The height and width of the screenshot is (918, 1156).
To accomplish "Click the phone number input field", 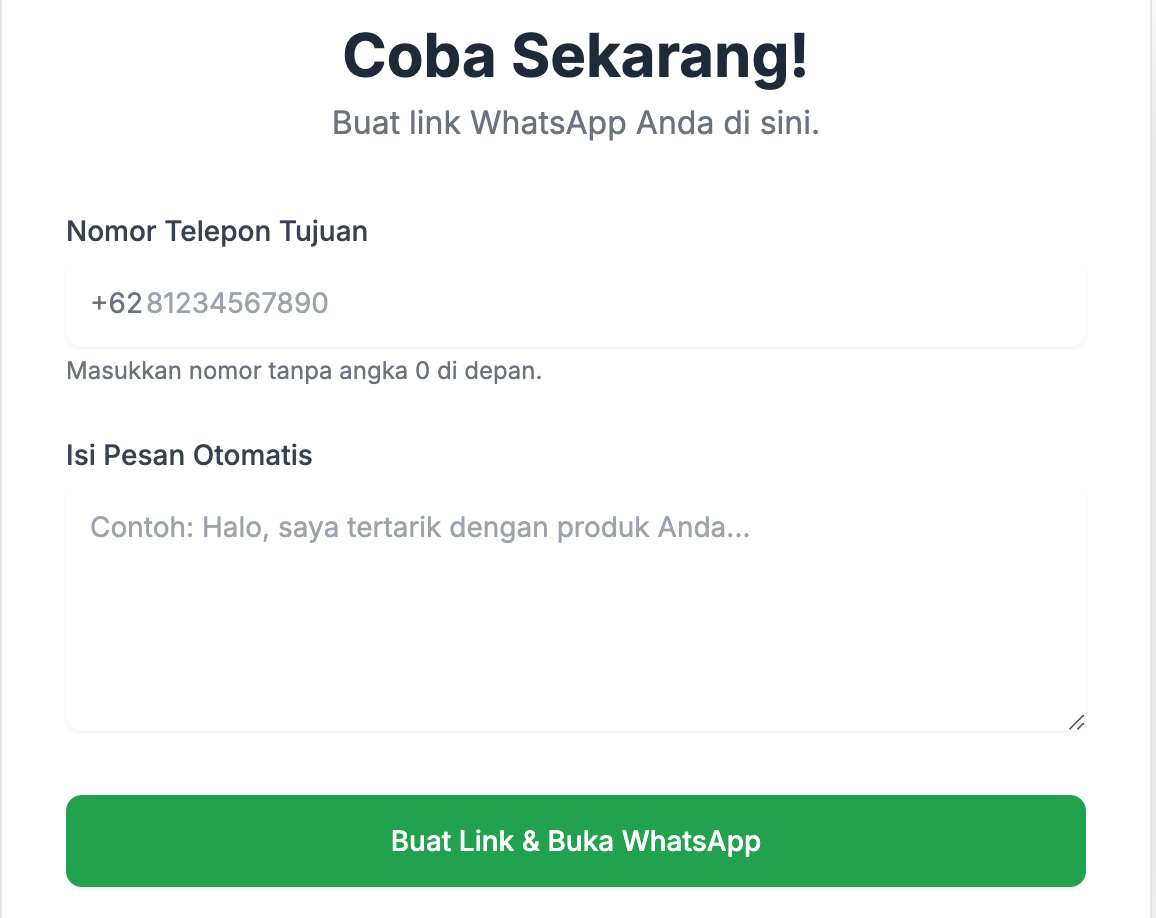I will pos(576,303).
